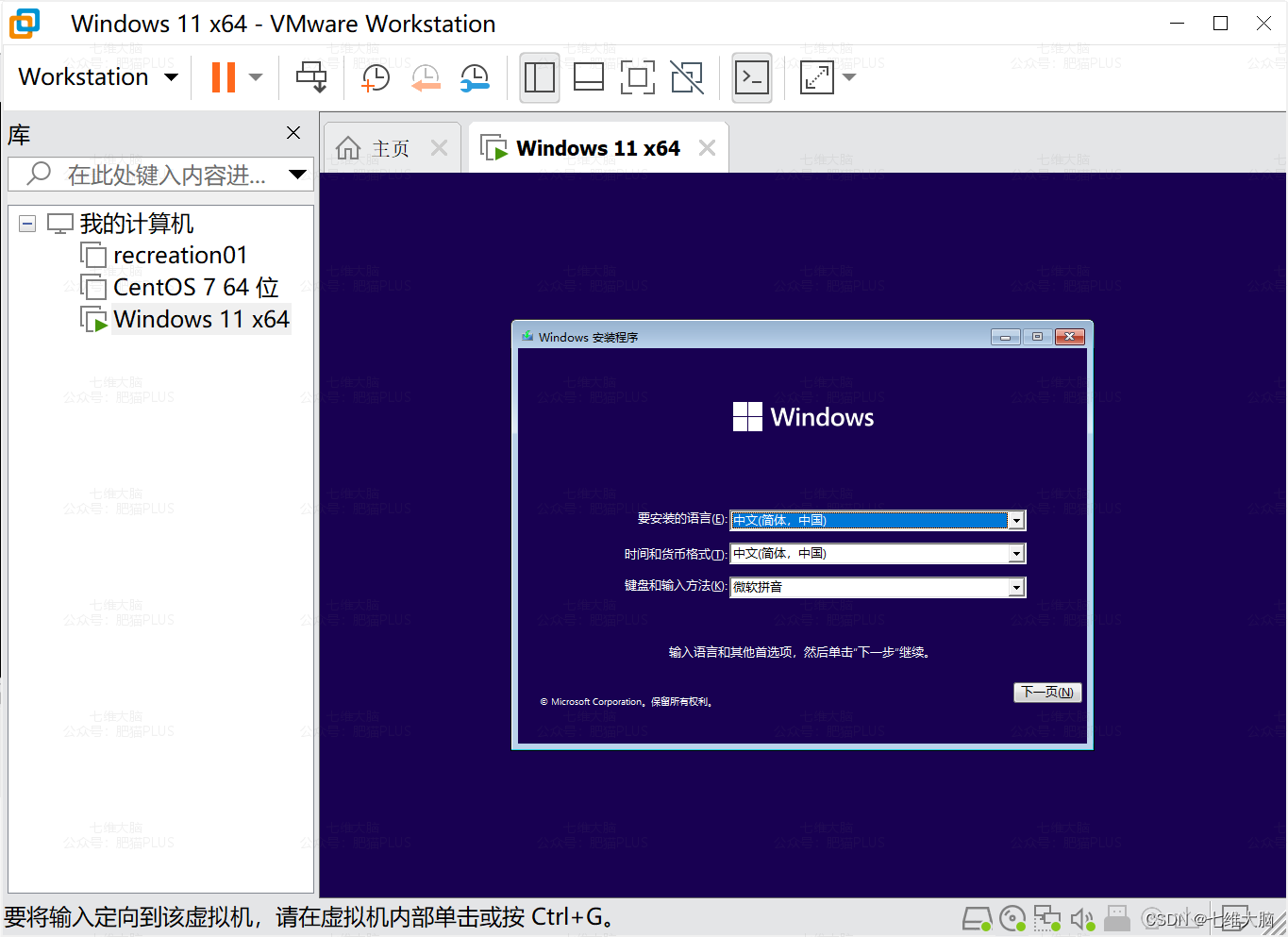This screenshot has height=937, width=1288.
Task: Open the power options dropdown next to Pause
Action: tap(256, 77)
